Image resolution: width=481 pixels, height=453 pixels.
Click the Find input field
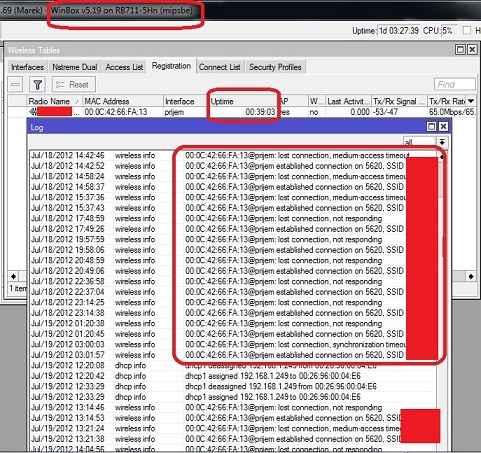(x=455, y=84)
